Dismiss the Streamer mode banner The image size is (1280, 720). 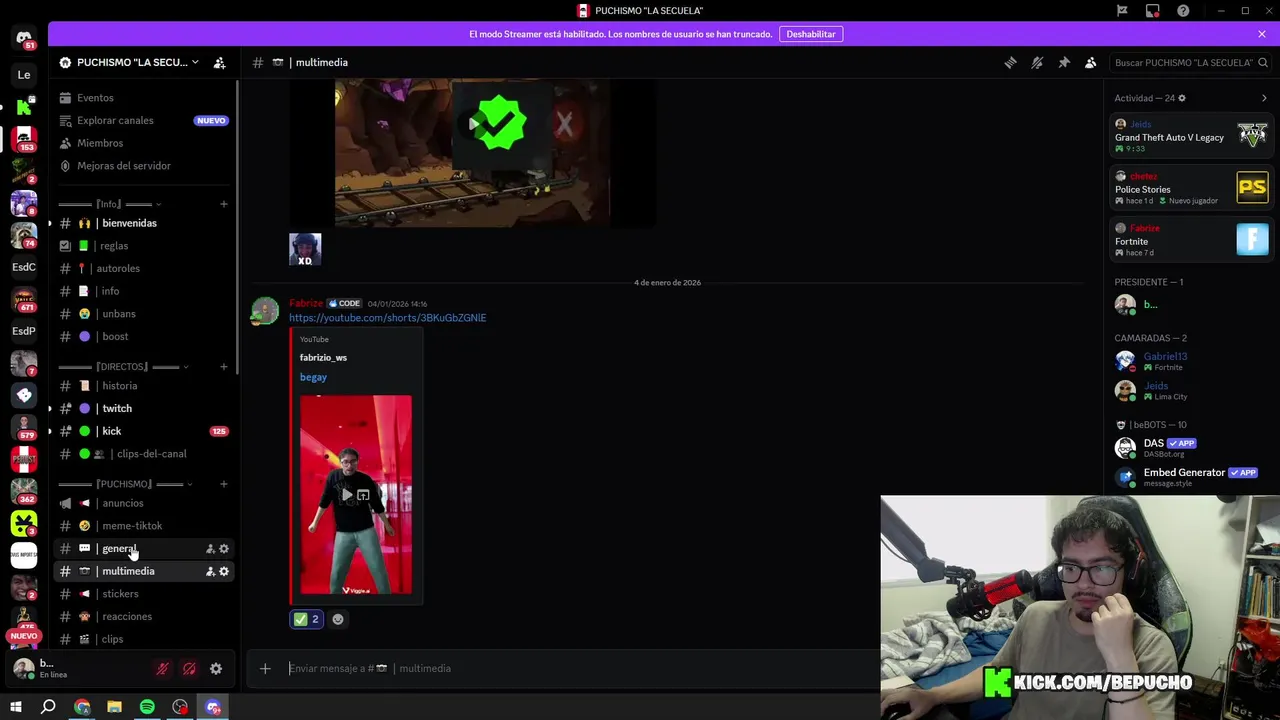1262,34
